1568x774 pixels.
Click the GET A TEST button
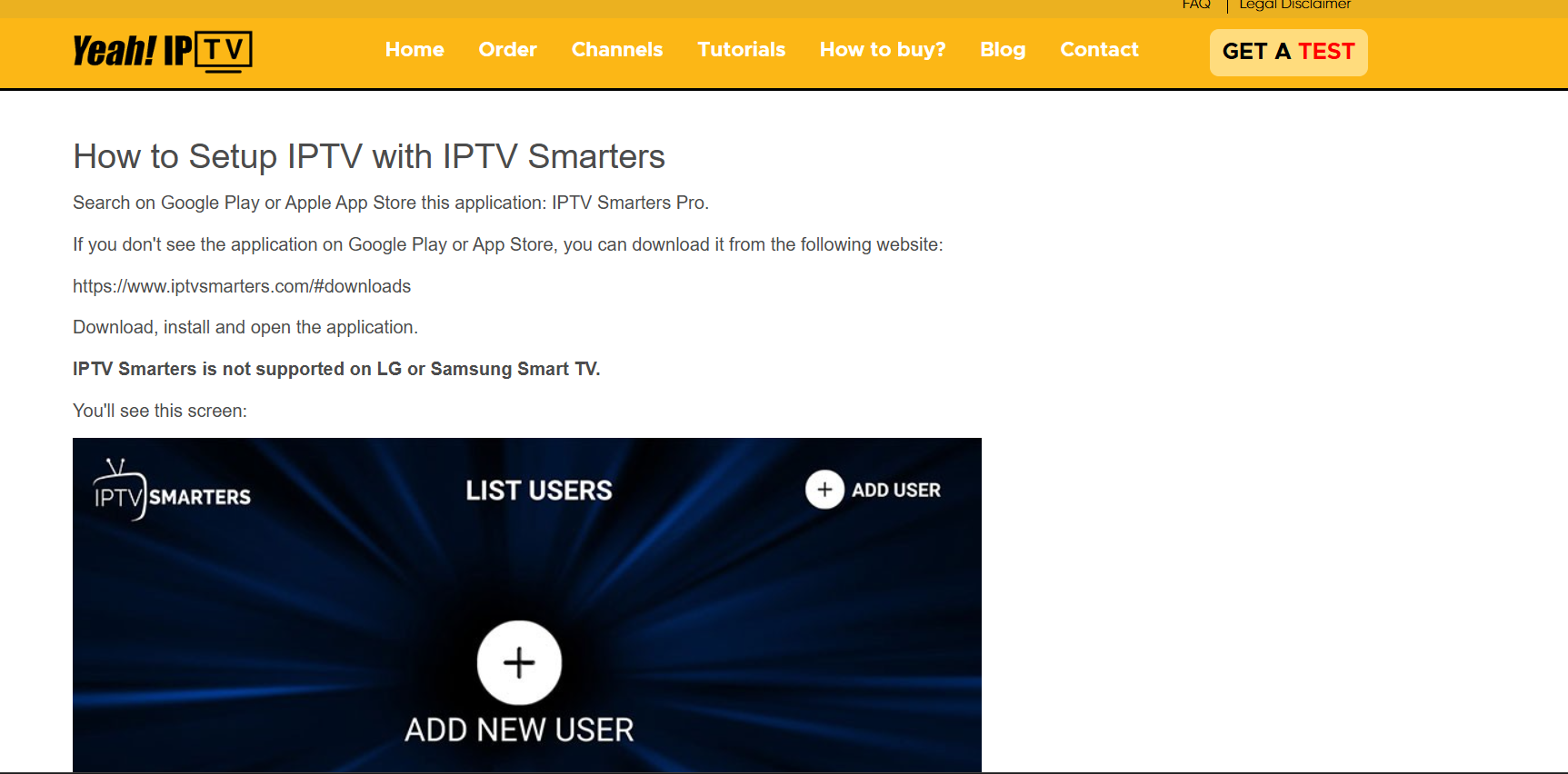pos(1288,52)
